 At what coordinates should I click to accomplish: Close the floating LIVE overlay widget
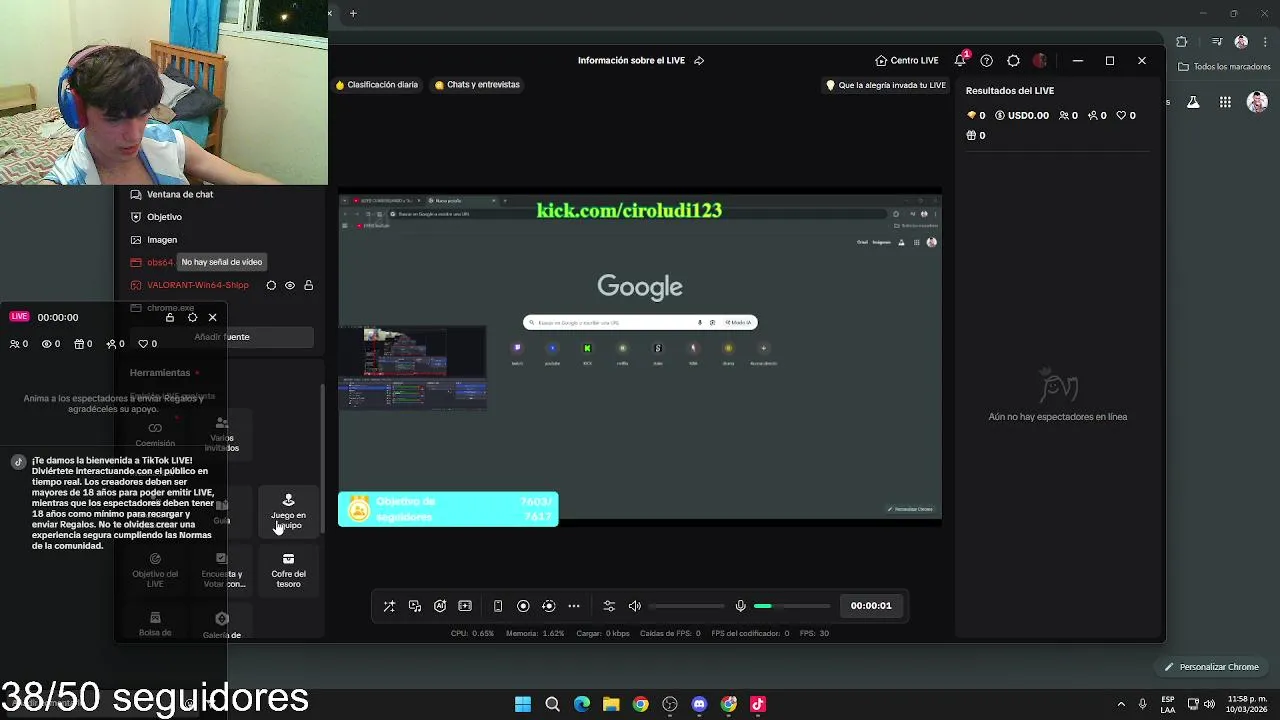click(212, 317)
